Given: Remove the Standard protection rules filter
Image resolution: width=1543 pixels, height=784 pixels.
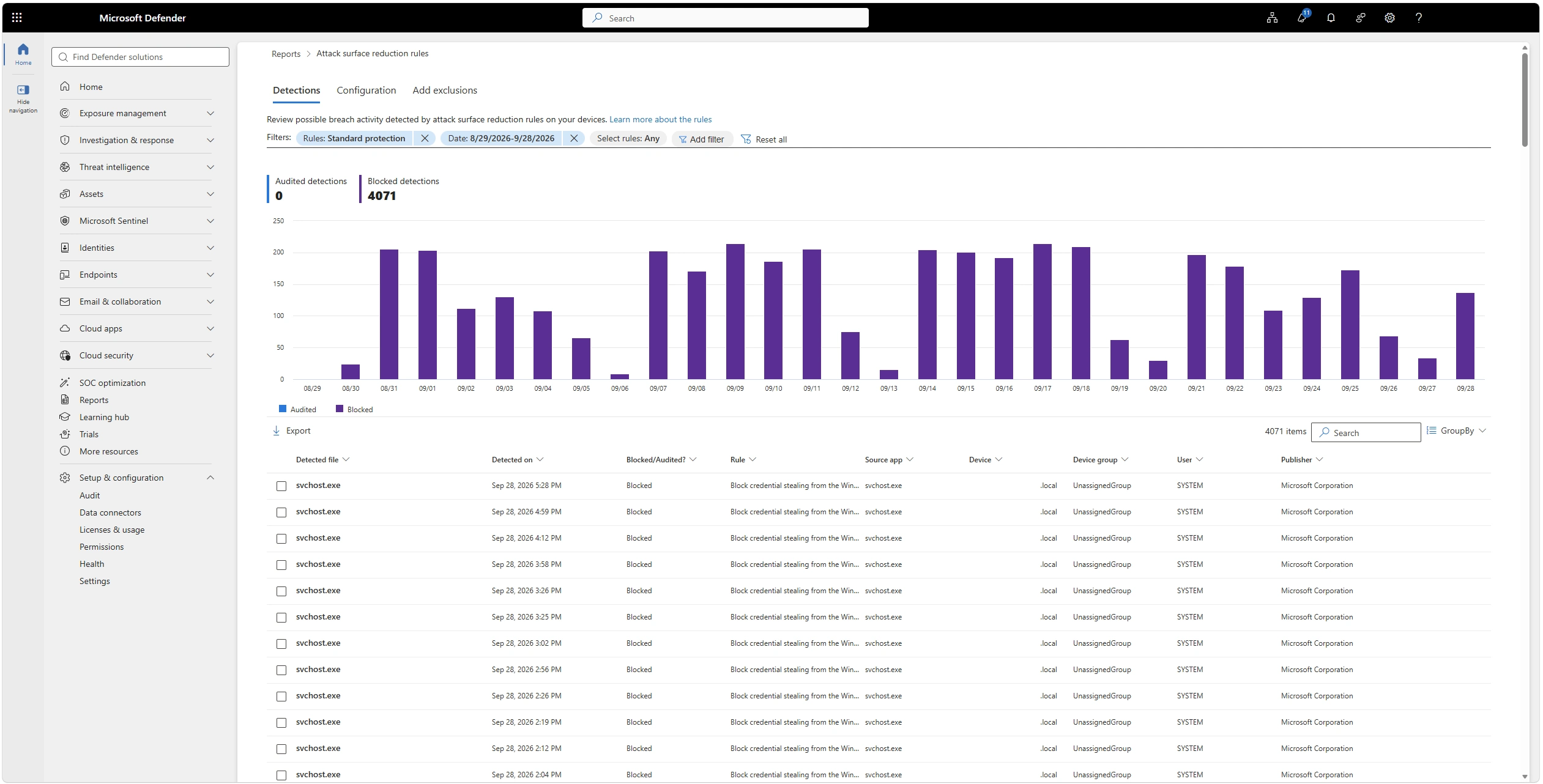Looking at the screenshot, I should tap(425, 138).
